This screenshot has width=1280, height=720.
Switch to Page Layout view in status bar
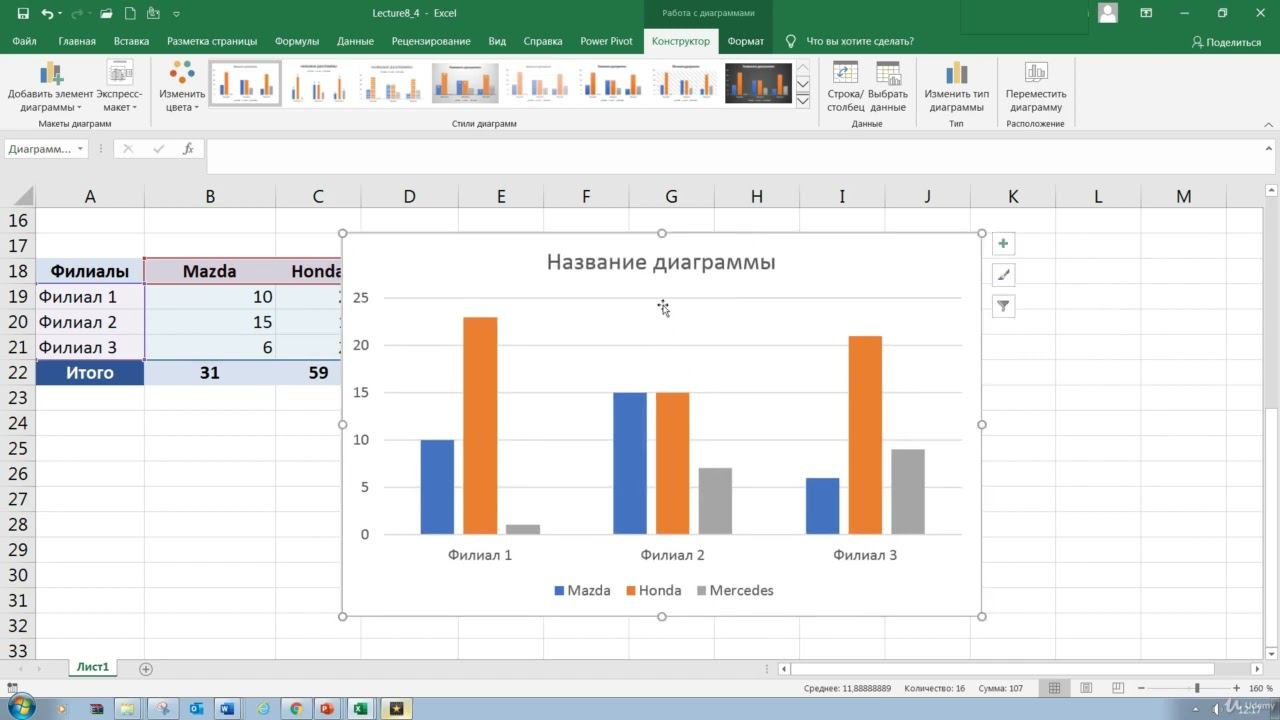(1086, 688)
